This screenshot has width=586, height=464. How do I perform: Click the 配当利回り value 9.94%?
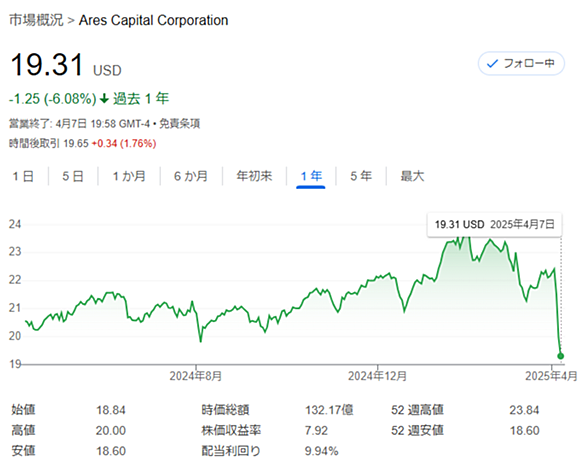pos(321,451)
